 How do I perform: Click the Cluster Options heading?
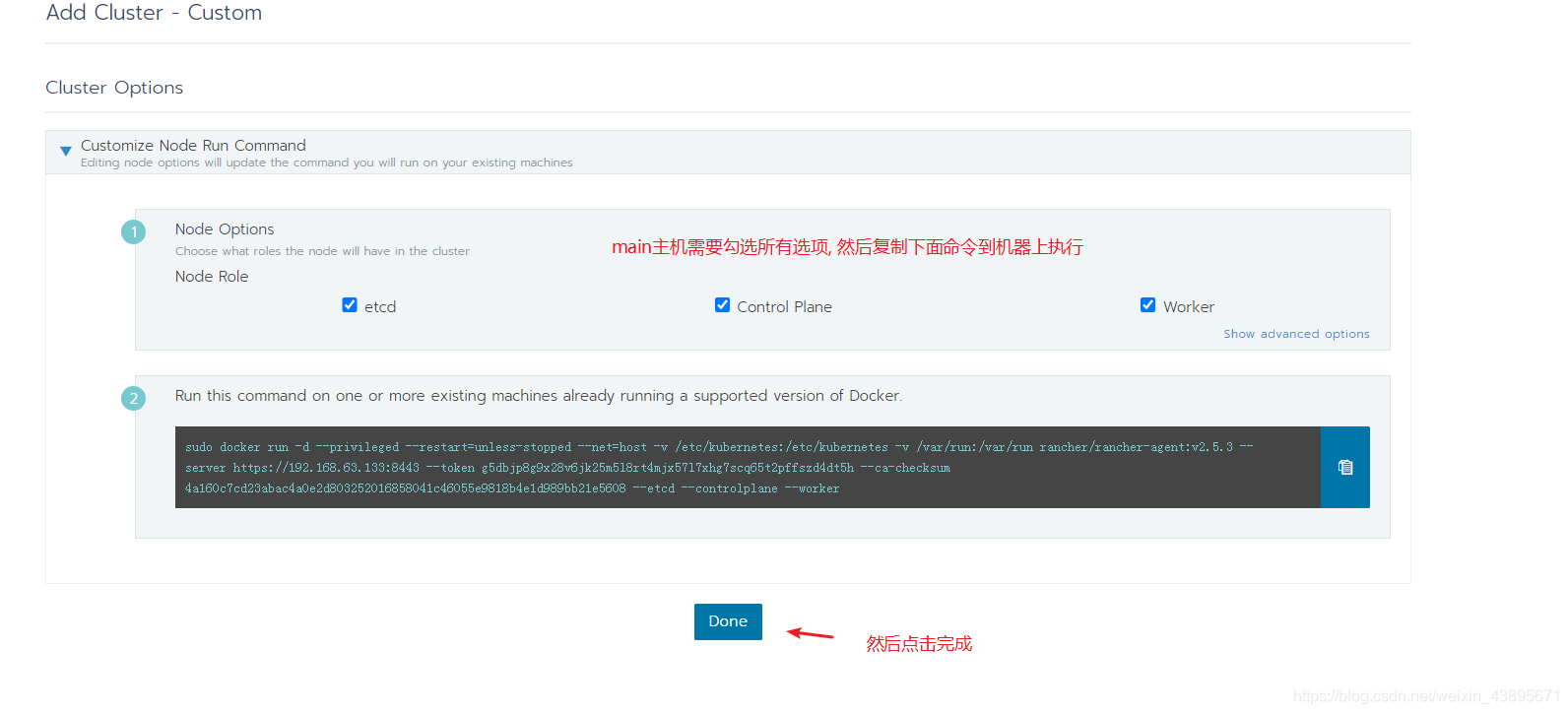click(x=114, y=88)
